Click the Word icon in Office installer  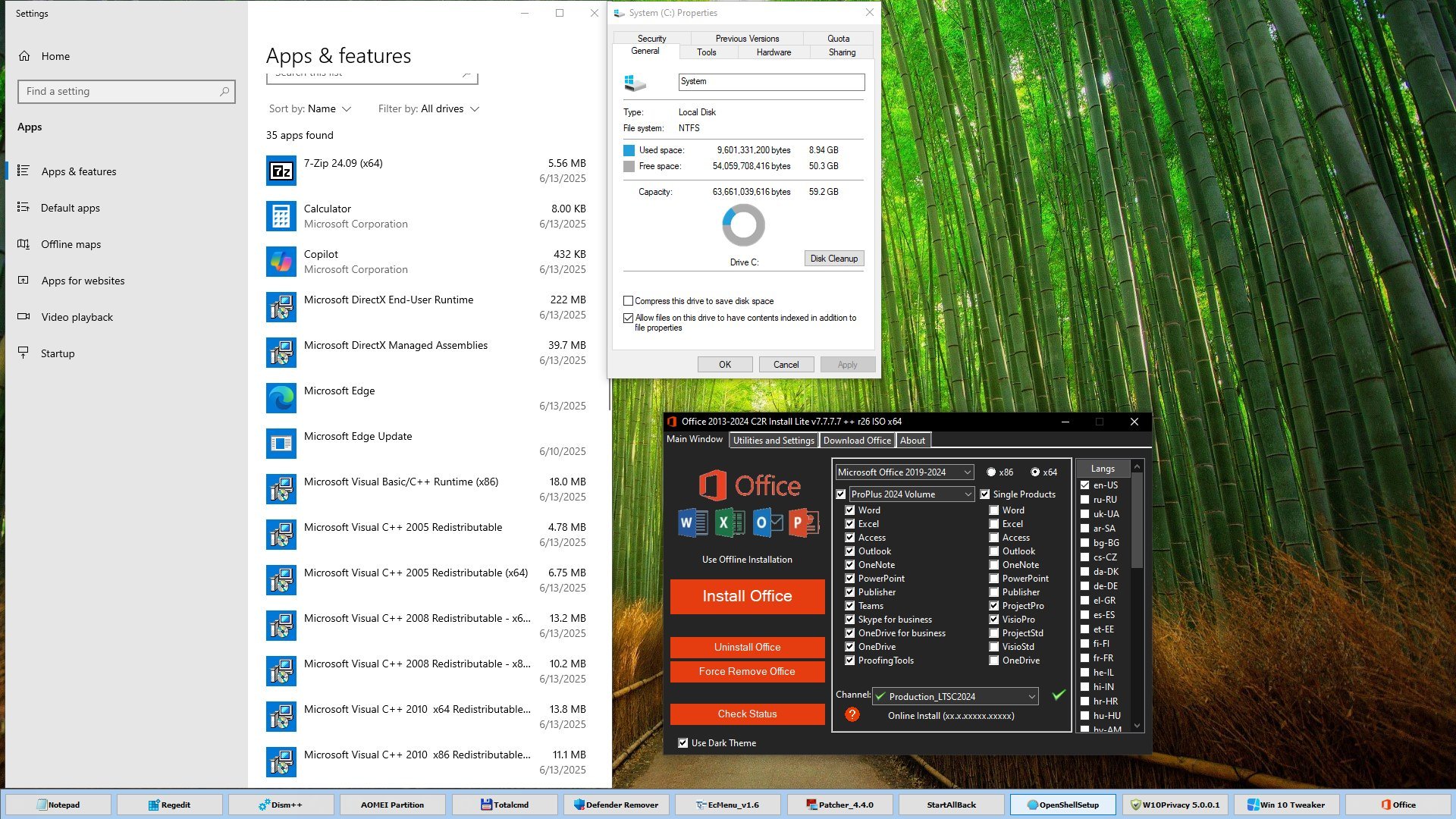(692, 522)
